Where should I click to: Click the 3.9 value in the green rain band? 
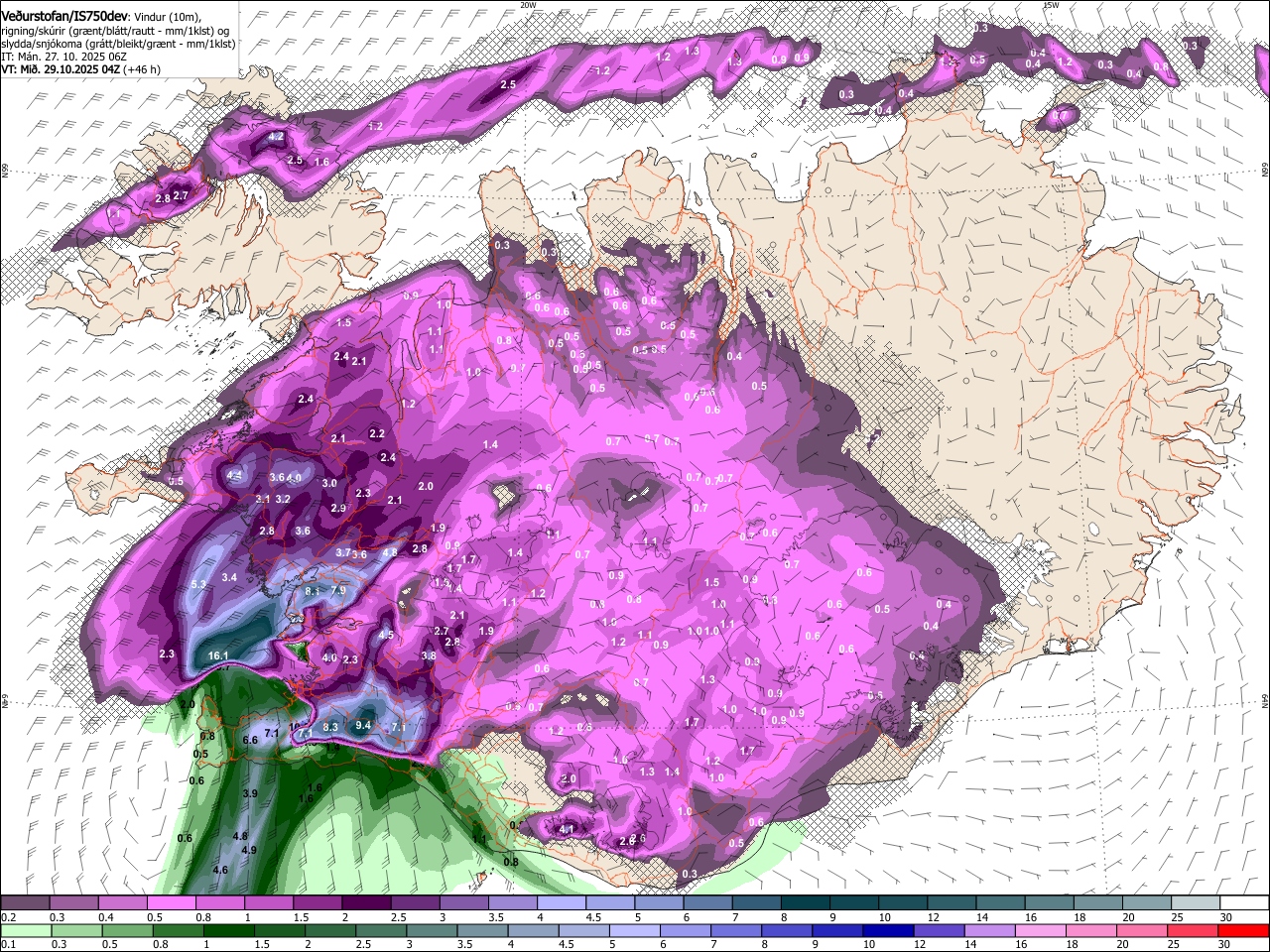pyautogui.click(x=250, y=793)
